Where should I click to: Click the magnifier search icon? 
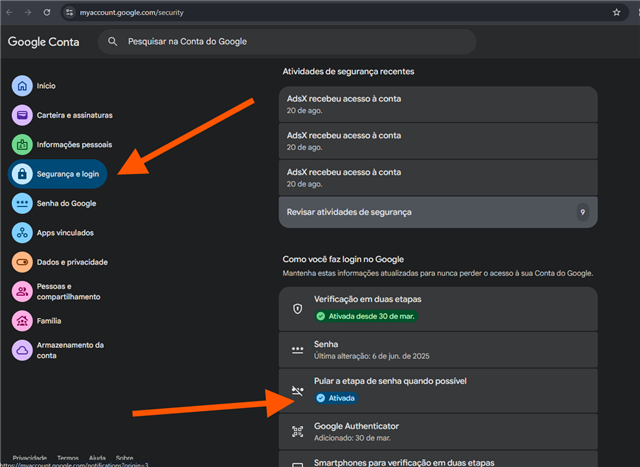coord(113,41)
